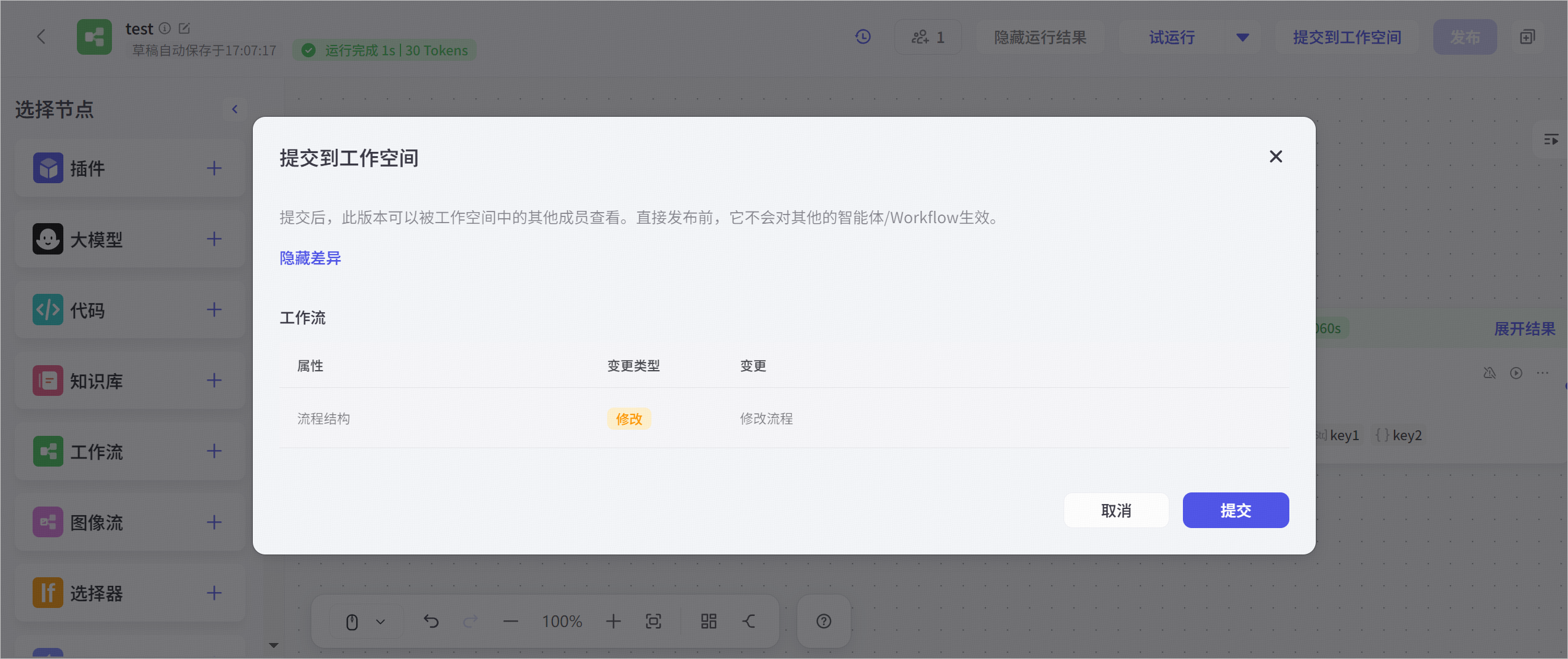The width and height of the screenshot is (1568, 659).
Task: Add a 大模型 node
Action: [x=213, y=239]
